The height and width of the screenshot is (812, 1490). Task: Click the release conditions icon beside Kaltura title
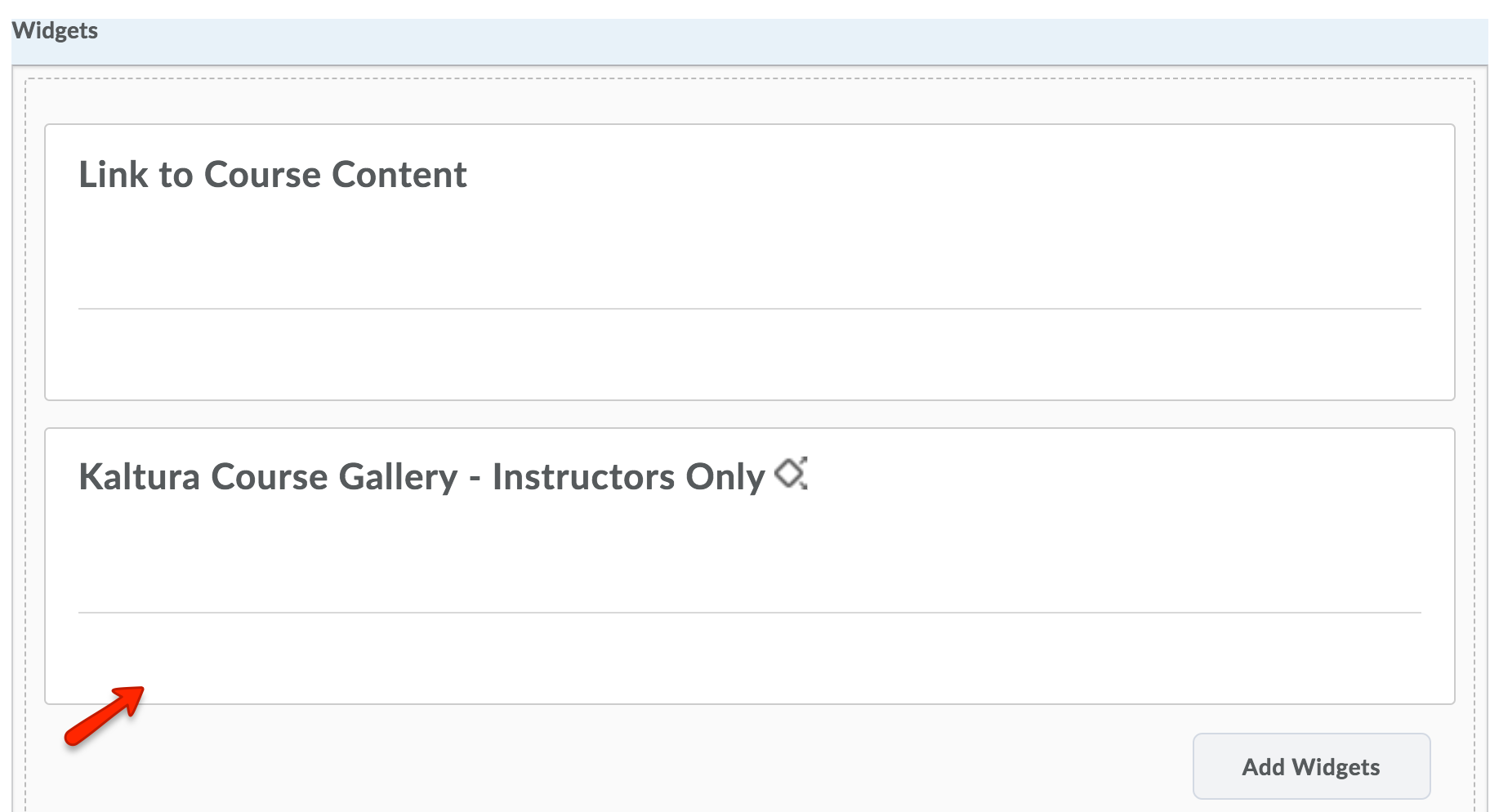click(791, 474)
